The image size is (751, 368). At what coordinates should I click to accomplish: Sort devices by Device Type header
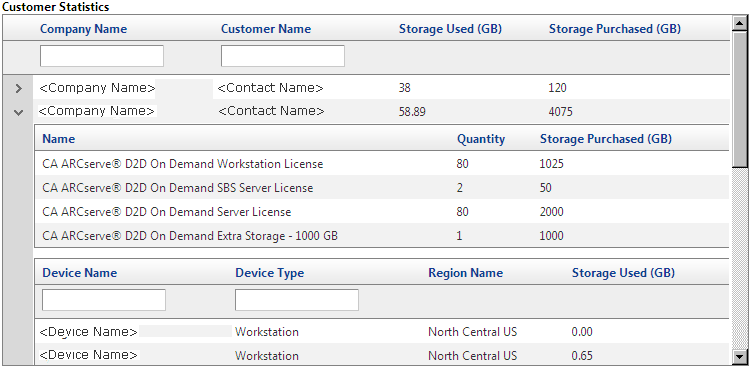pos(269,273)
